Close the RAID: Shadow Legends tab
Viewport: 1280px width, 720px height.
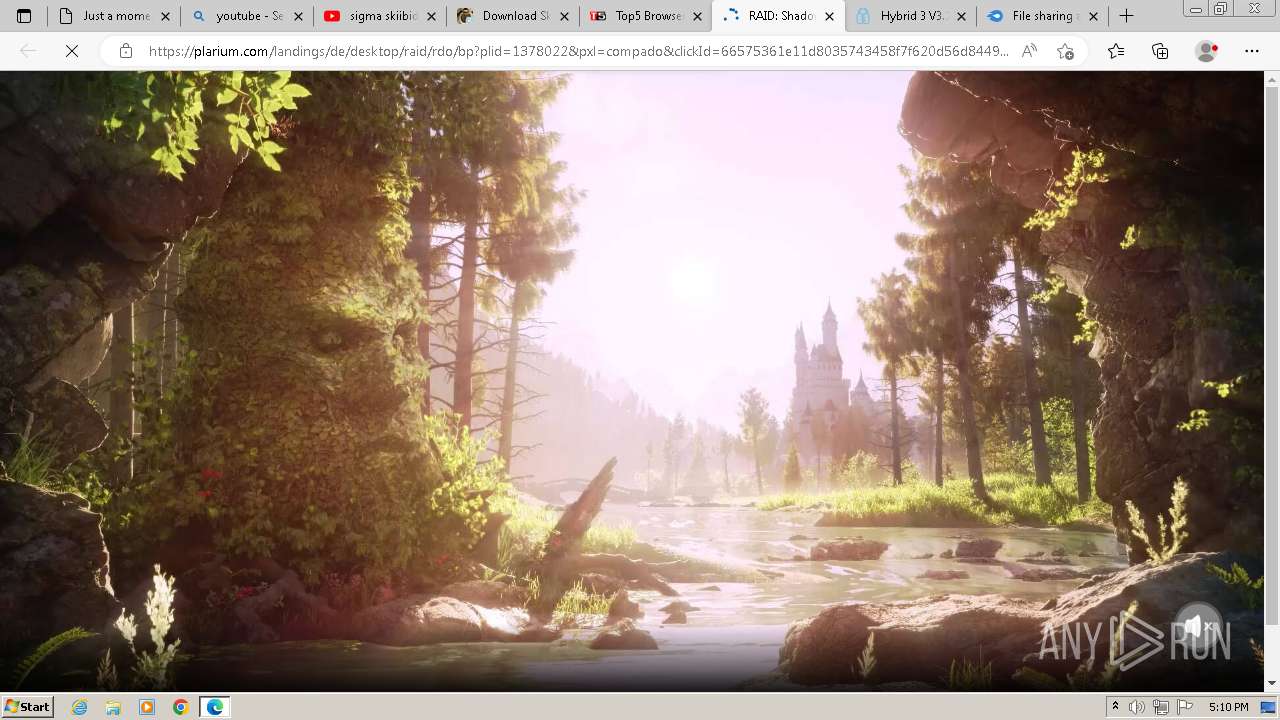829,16
